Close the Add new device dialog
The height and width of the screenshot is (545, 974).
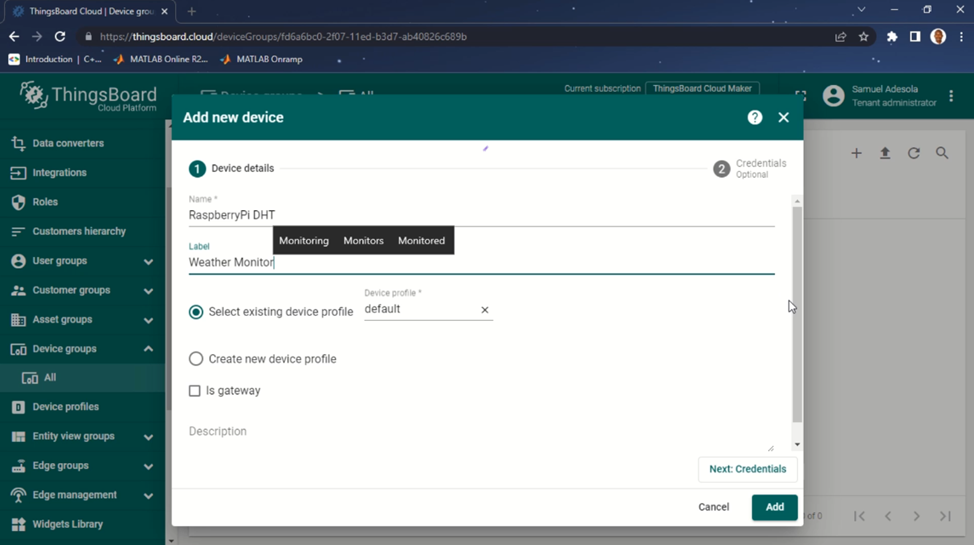click(783, 117)
